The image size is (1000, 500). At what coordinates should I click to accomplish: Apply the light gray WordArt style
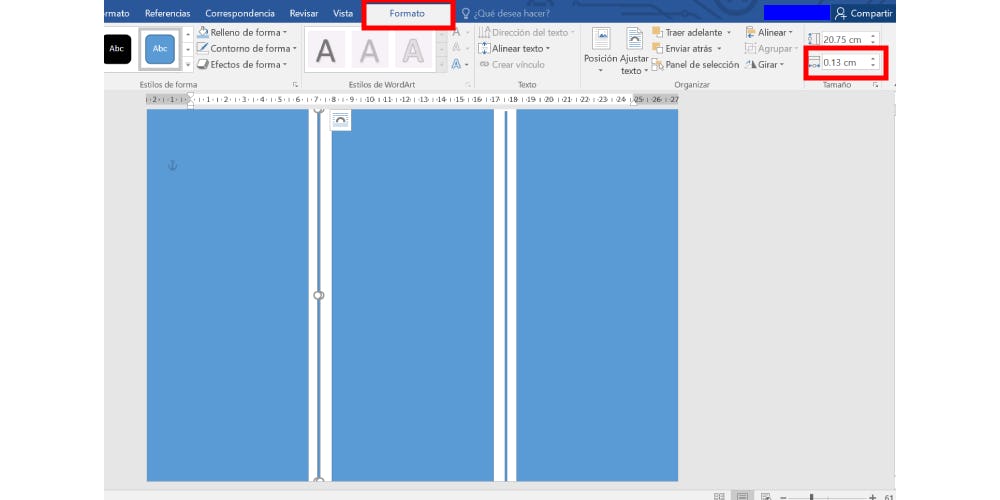click(x=370, y=50)
